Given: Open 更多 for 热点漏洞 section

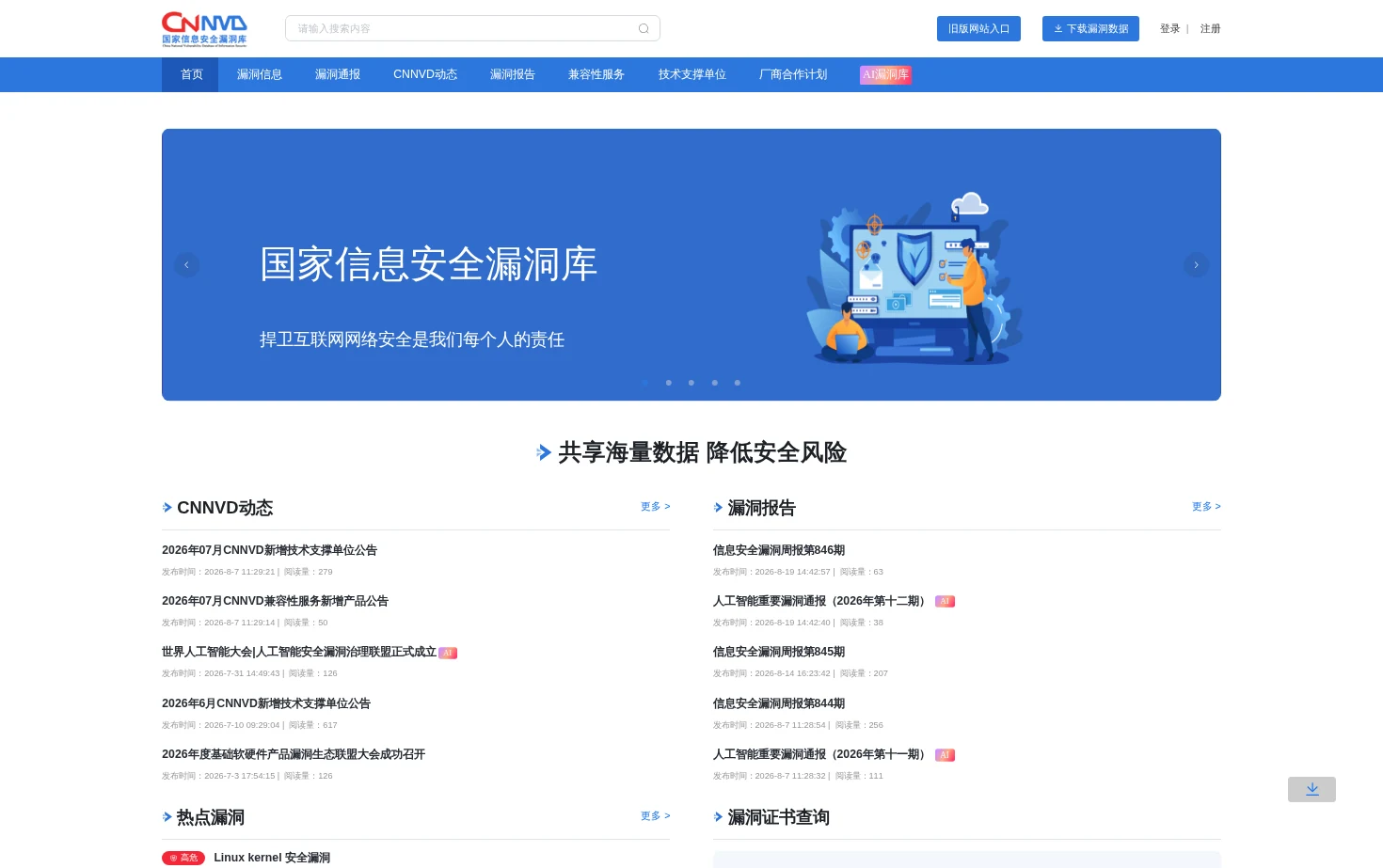Looking at the screenshot, I should (x=655, y=816).
